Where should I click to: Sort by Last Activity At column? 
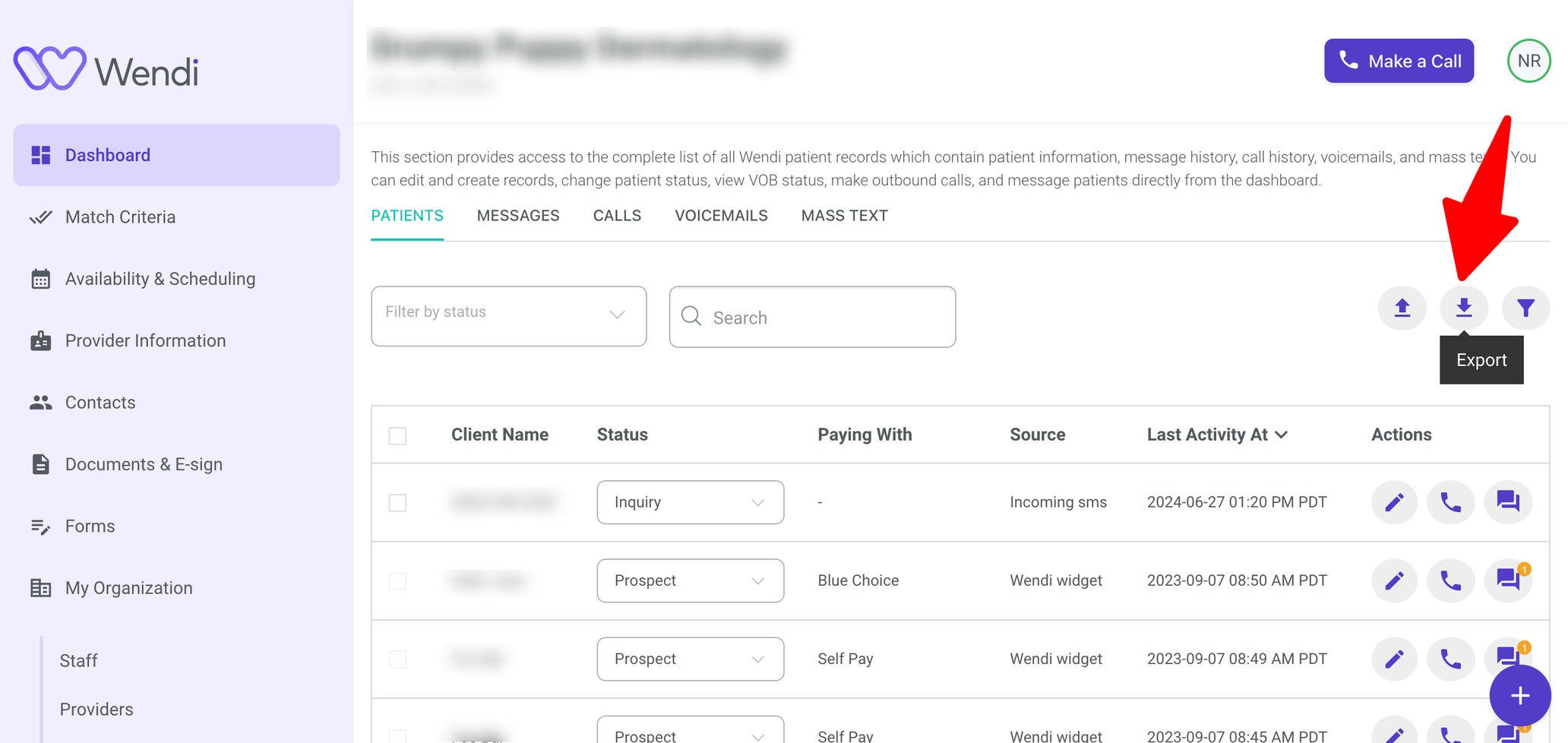1216,435
